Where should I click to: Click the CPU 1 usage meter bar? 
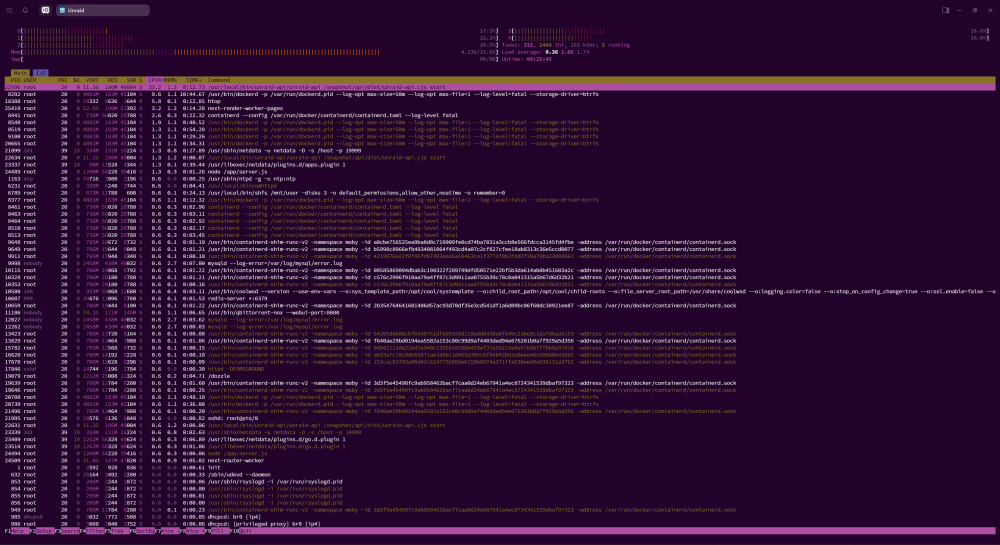[x=258, y=38]
